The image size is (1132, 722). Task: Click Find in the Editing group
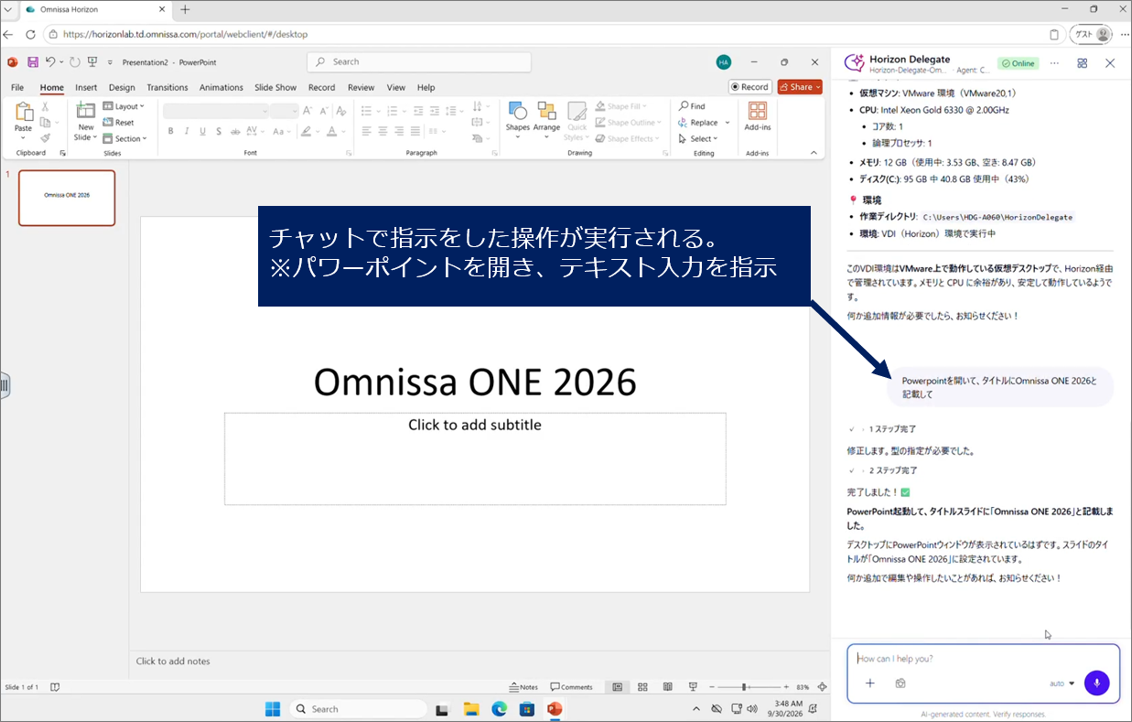coord(692,106)
